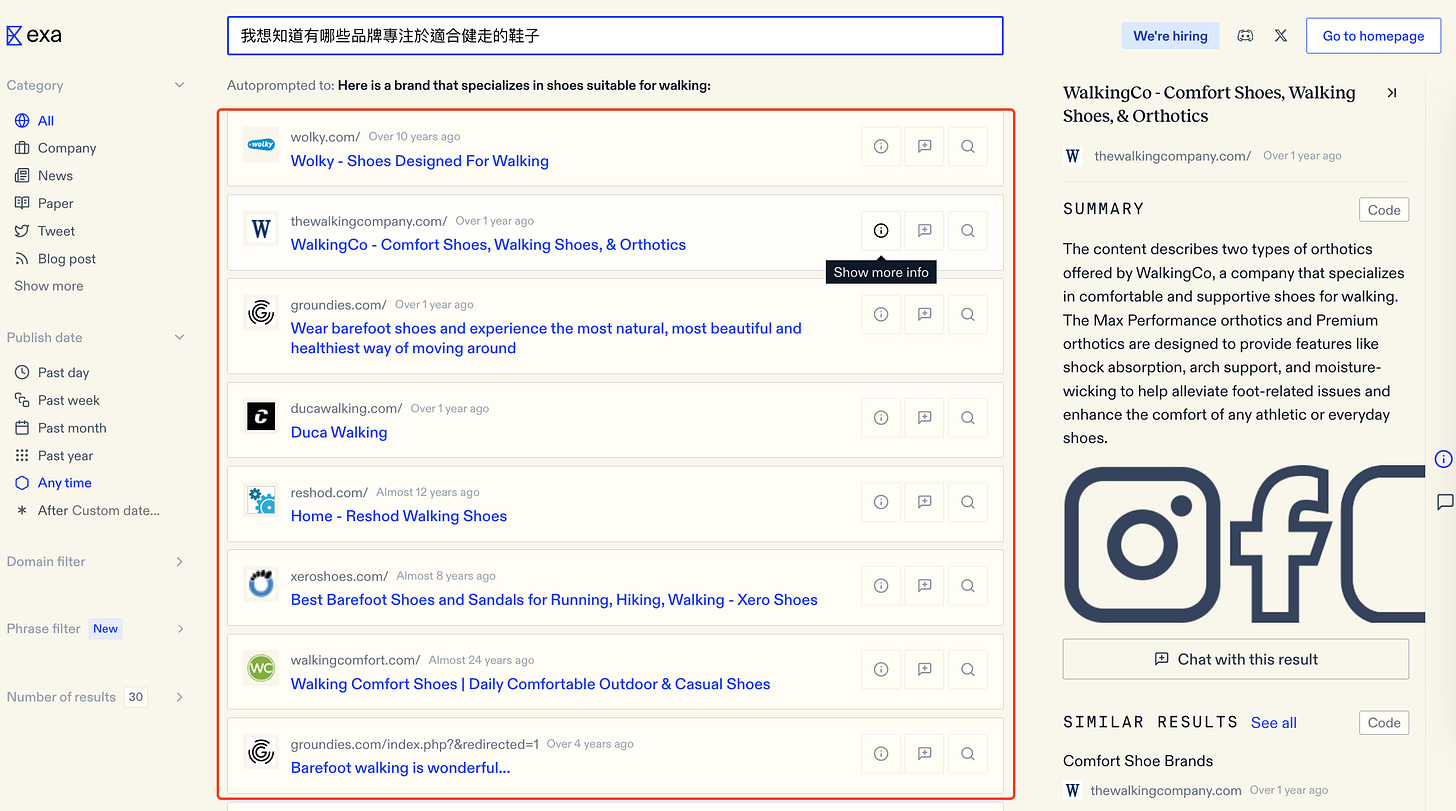Show more categories
The image size is (1456, 811).
49,286
